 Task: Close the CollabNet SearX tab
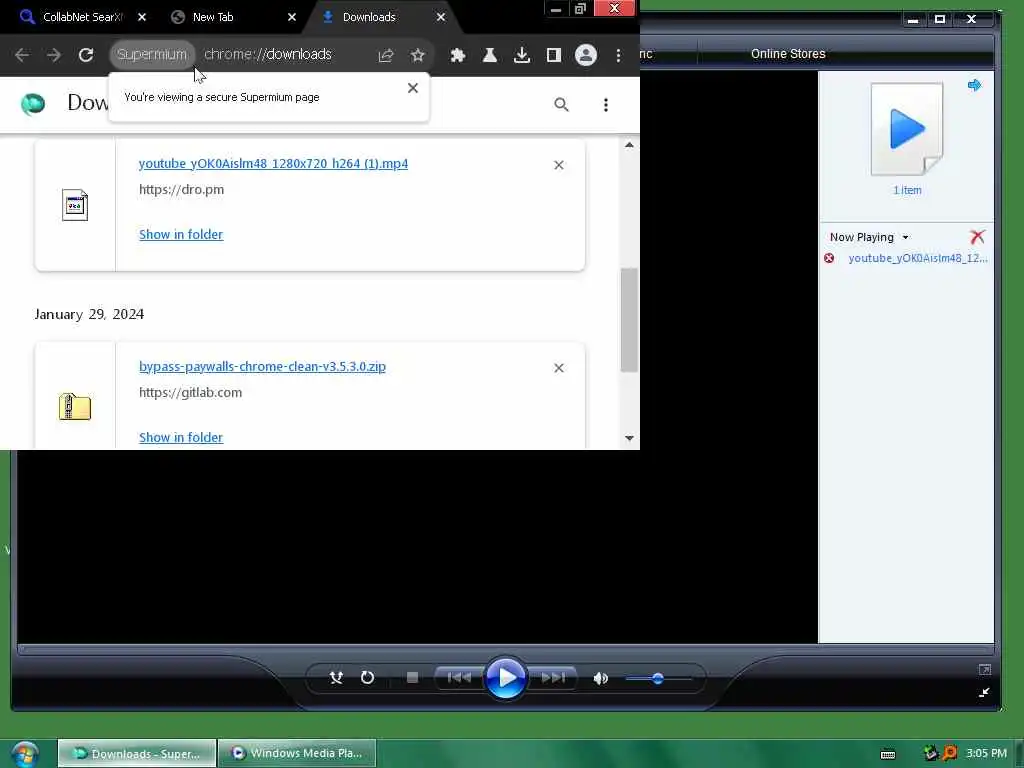click(142, 17)
